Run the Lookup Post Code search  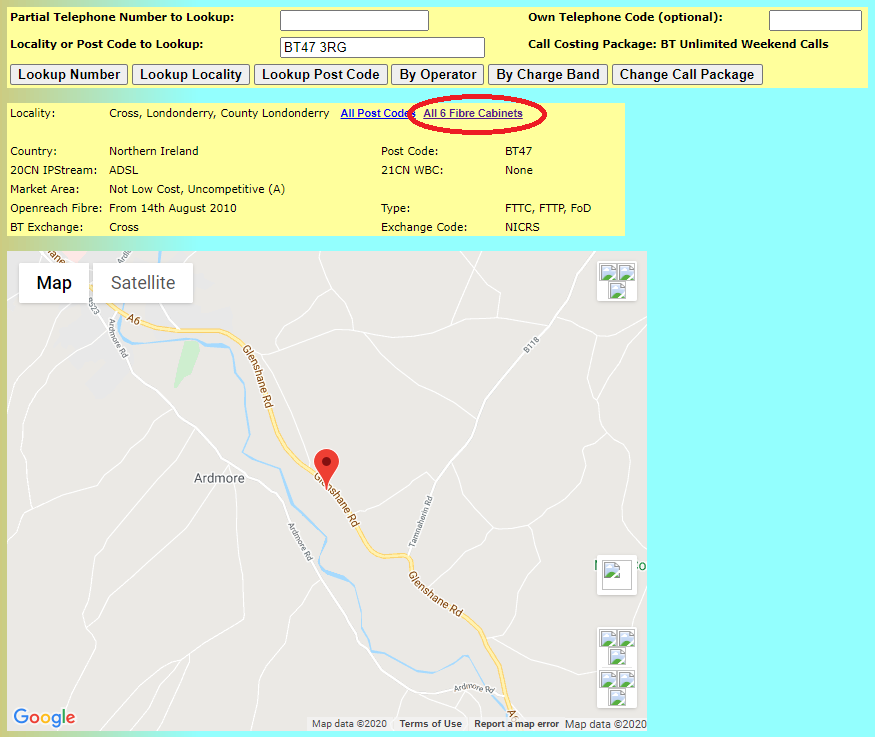click(321, 75)
